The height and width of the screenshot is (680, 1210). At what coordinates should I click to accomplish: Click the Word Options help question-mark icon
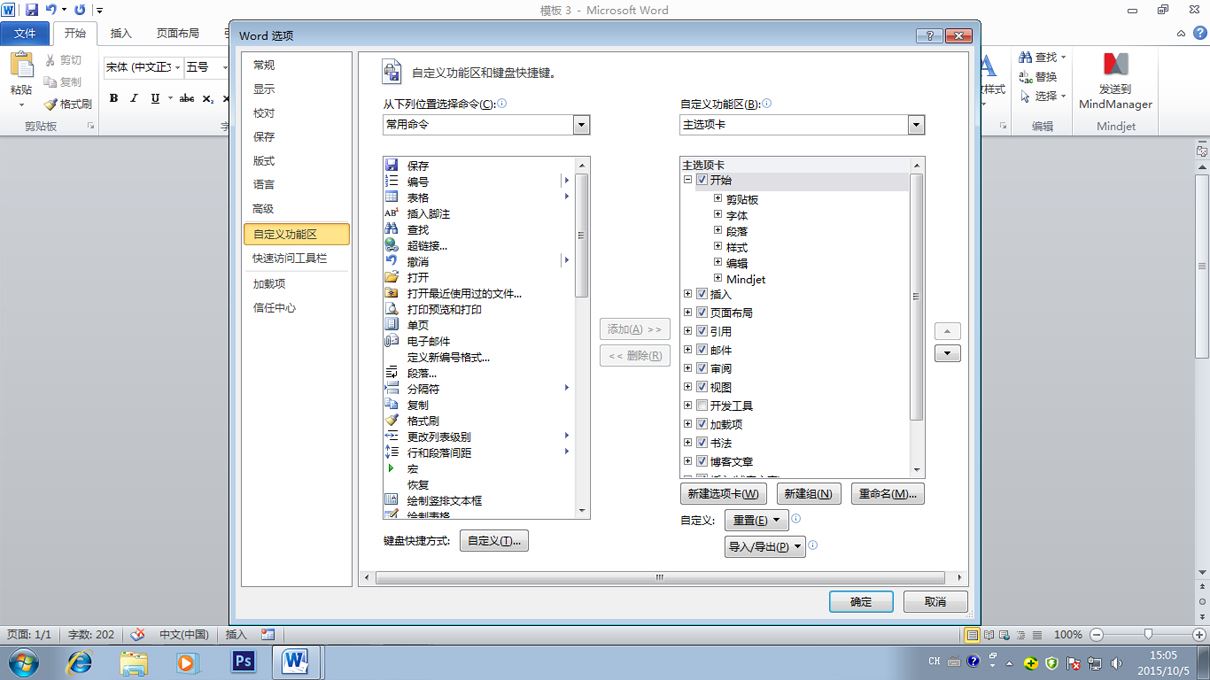click(x=929, y=35)
